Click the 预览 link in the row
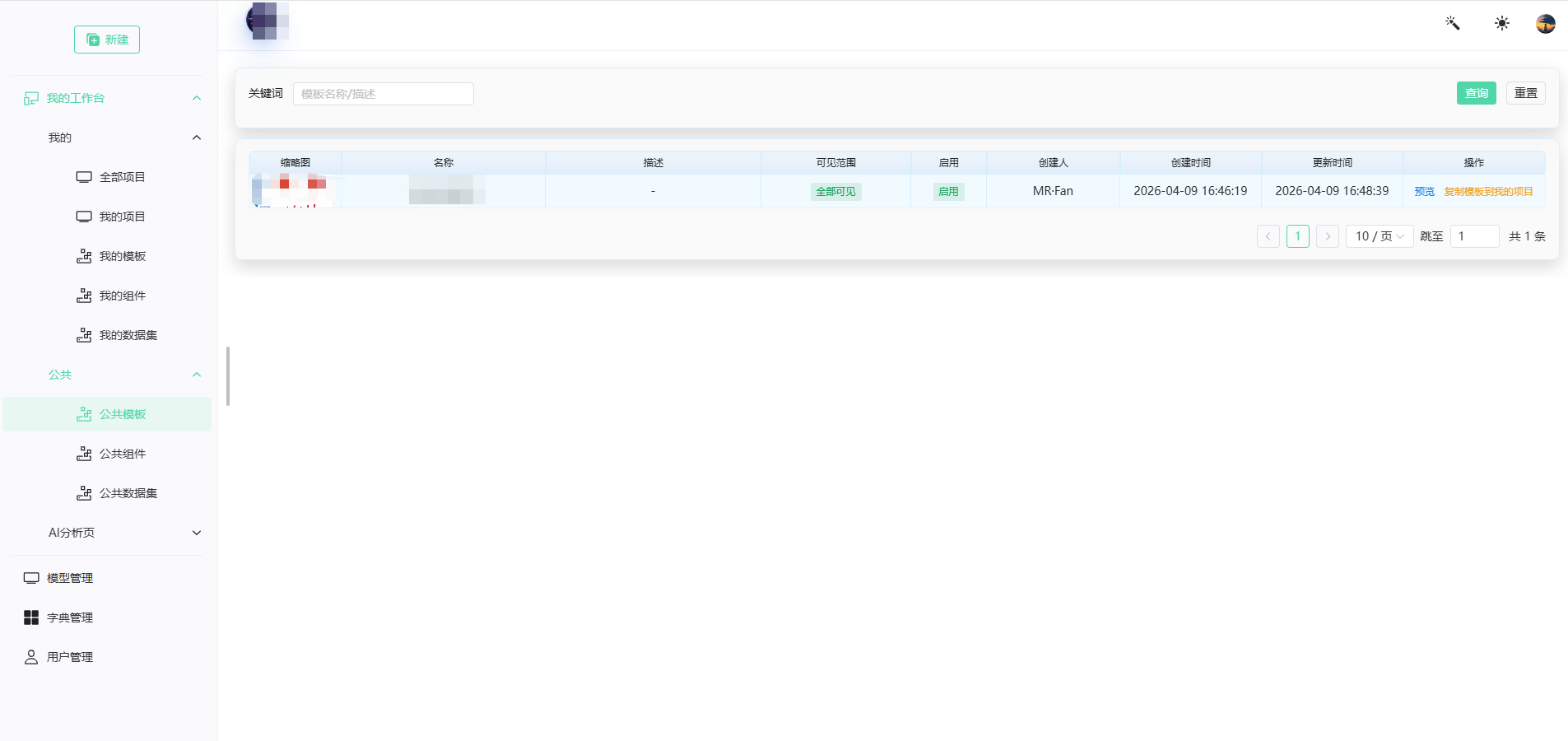 pos(1424,192)
